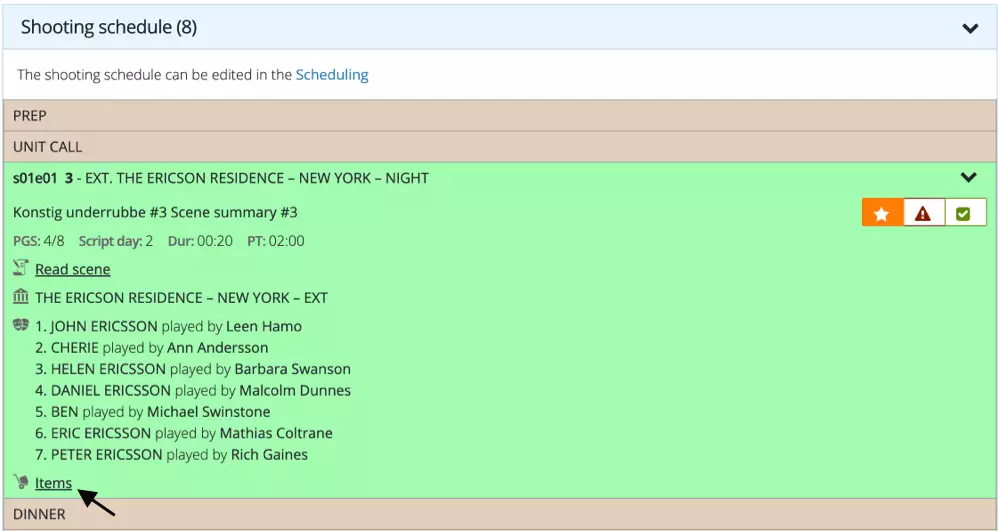Click cast row ERIC ERICSSON played by Mathias Coltrane
Image resolution: width=998 pixels, height=531 pixels.
pyautogui.click(x=184, y=434)
